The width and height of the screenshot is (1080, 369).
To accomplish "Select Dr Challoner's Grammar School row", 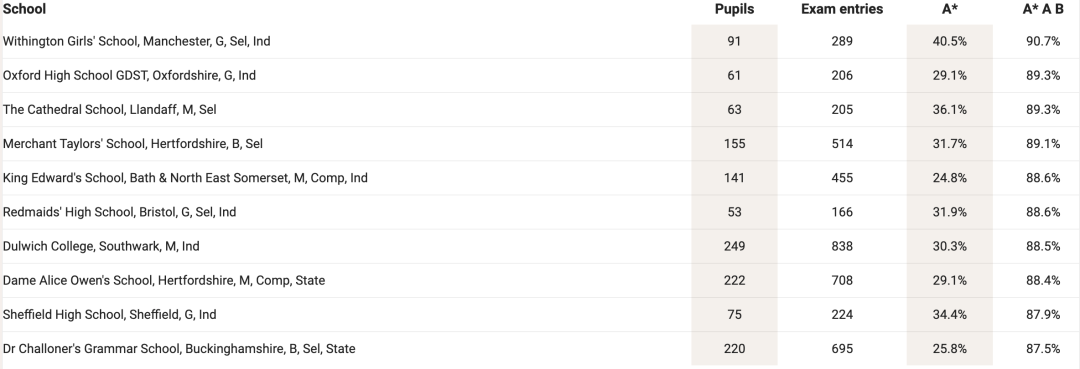I will 540,348.
